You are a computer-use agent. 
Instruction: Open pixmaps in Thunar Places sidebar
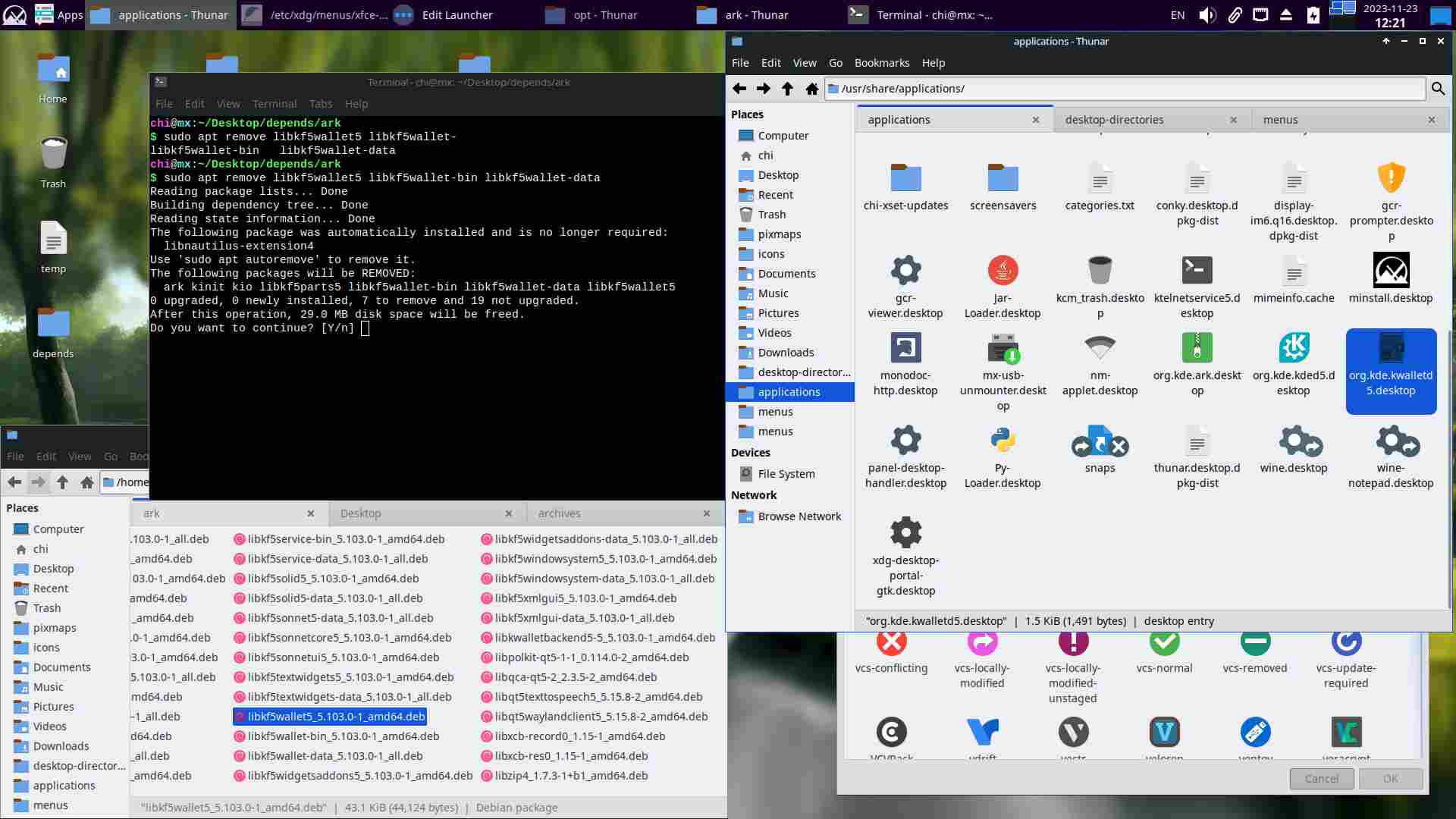779,234
